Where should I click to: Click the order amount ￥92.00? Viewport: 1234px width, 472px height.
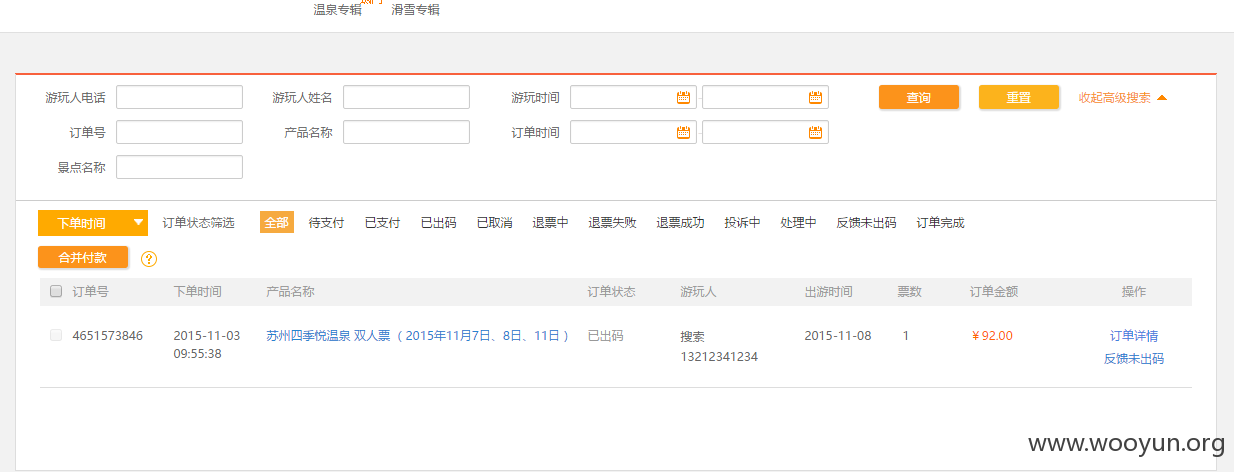pyautogui.click(x=991, y=336)
